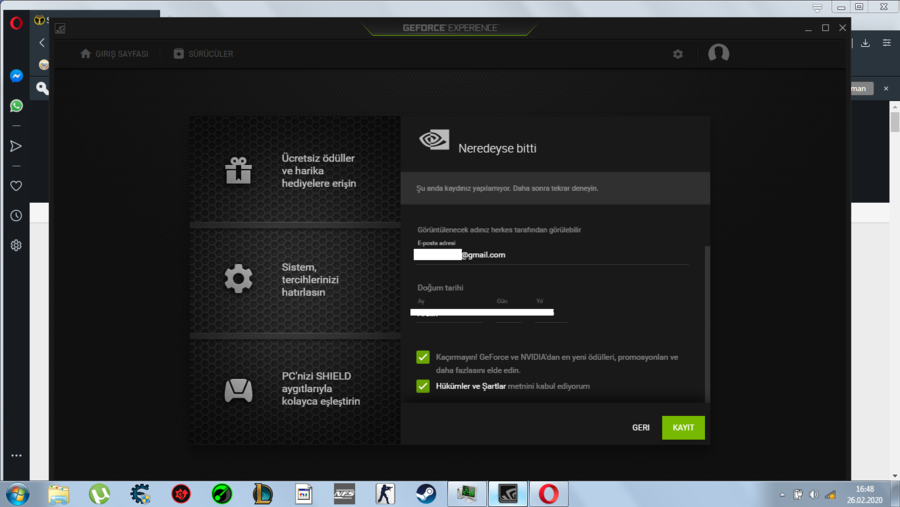900x507 pixels.
Task: Open Opera sidebar three-dots menu
Action: coord(16,455)
